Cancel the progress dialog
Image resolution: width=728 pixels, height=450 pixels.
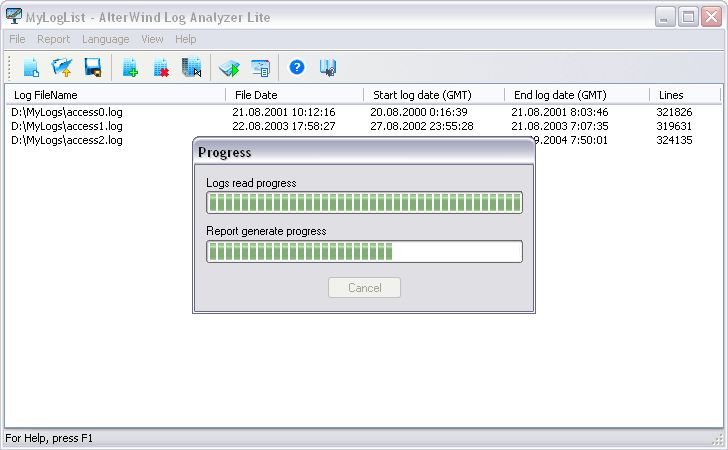pyautogui.click(x=364, y=287)
